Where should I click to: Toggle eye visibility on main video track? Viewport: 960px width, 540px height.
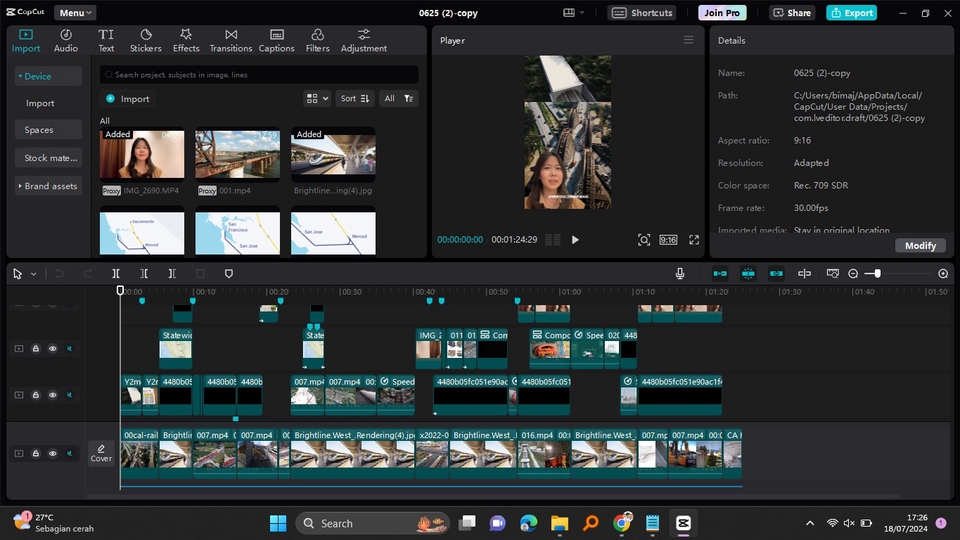tap(53, 454)
